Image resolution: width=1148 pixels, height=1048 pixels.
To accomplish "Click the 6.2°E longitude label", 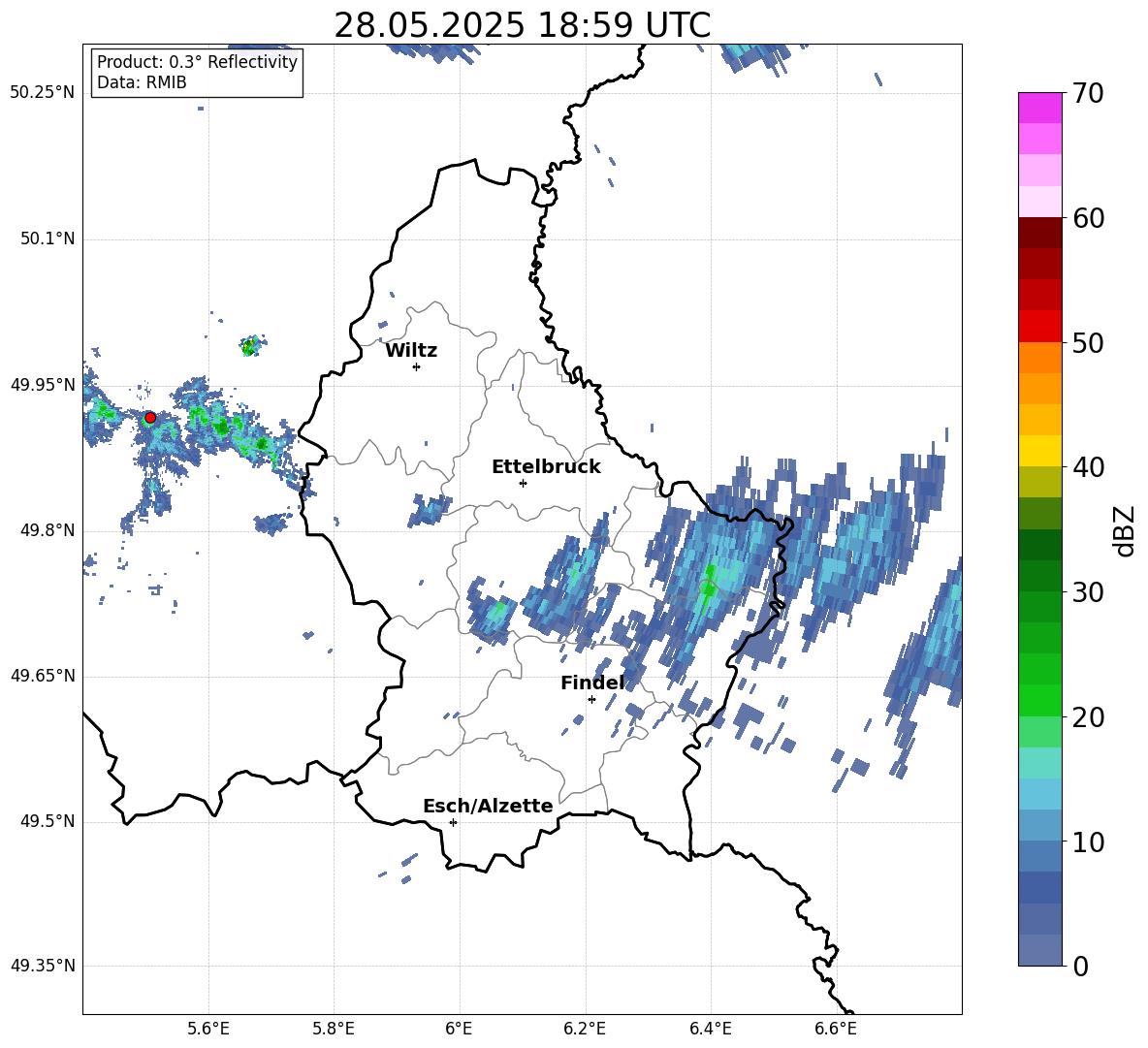I will pos(585,1029).
